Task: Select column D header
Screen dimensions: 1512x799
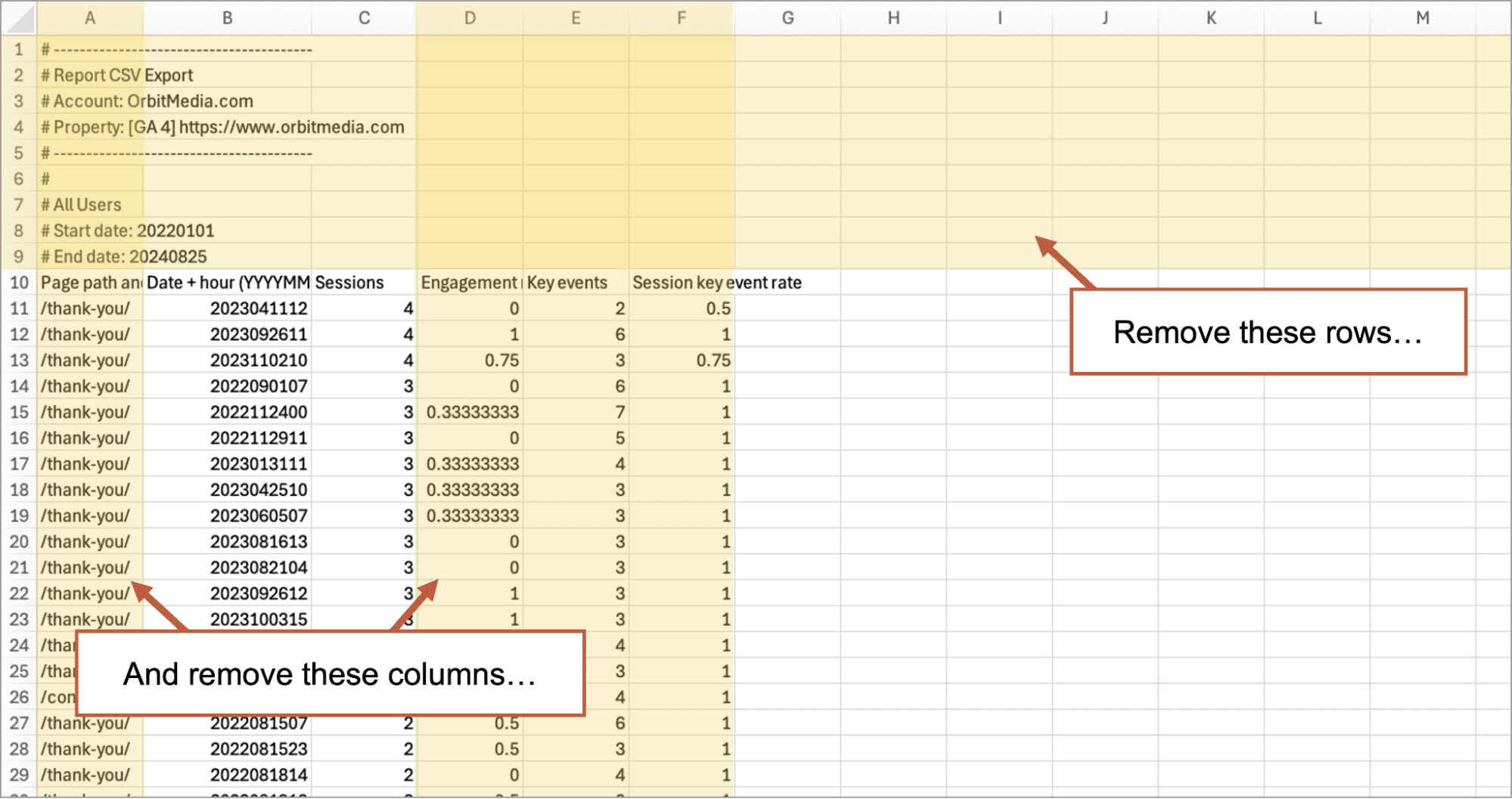Action: pyautogui.click(x=470, y=18)
